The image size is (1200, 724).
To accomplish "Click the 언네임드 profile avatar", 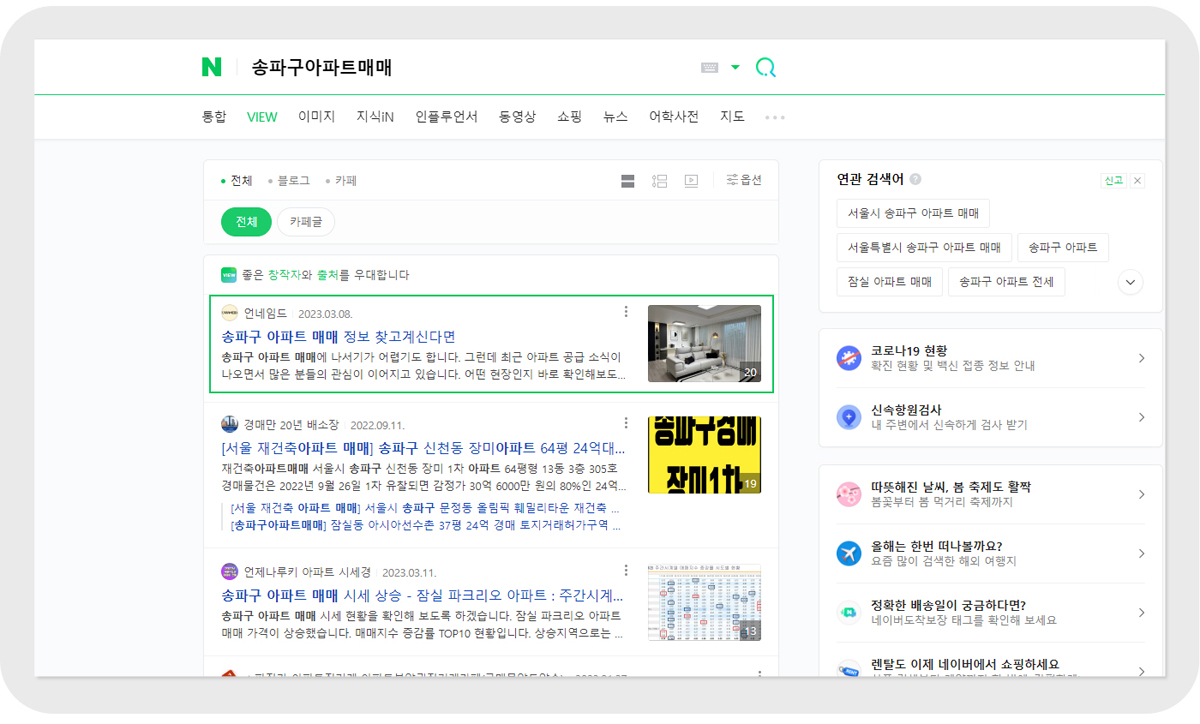I will click(x=229, y=313).
